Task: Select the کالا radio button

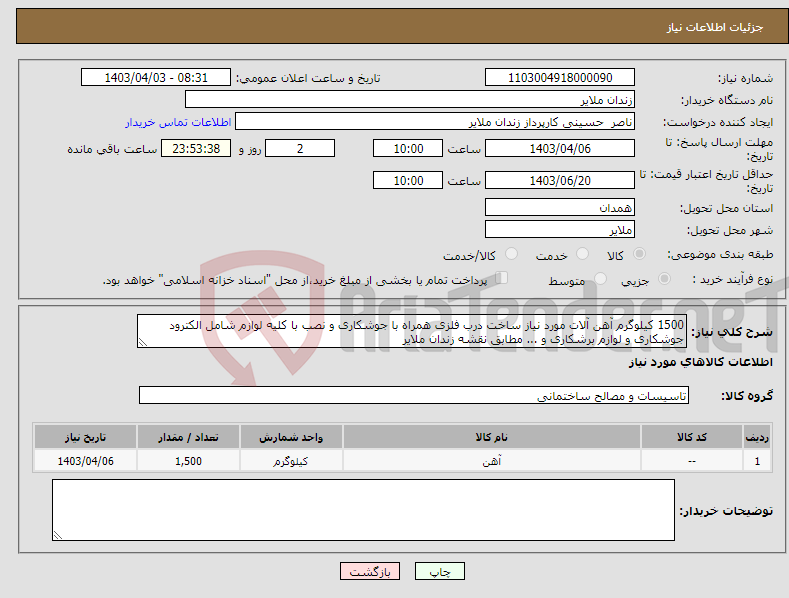Action: [x=639, y=254]
